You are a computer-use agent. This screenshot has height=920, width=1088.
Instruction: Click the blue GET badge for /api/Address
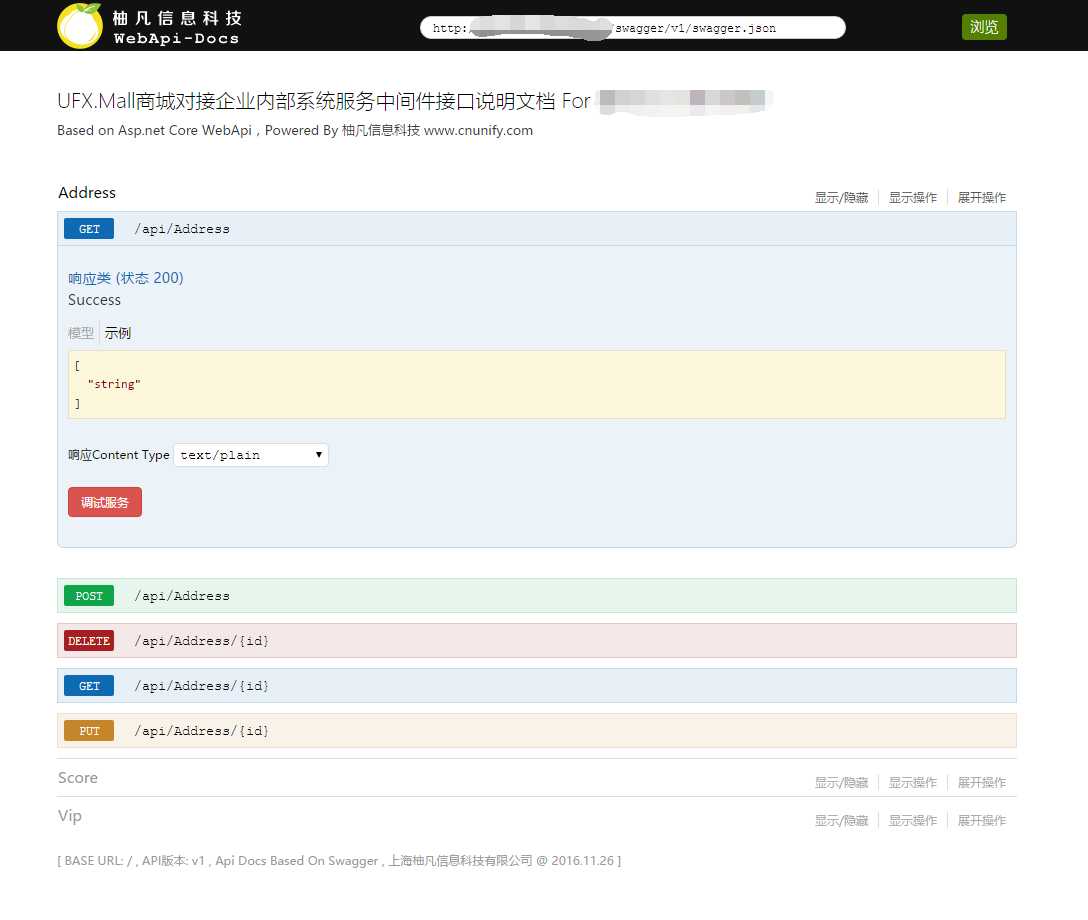[x=89, y=229]
